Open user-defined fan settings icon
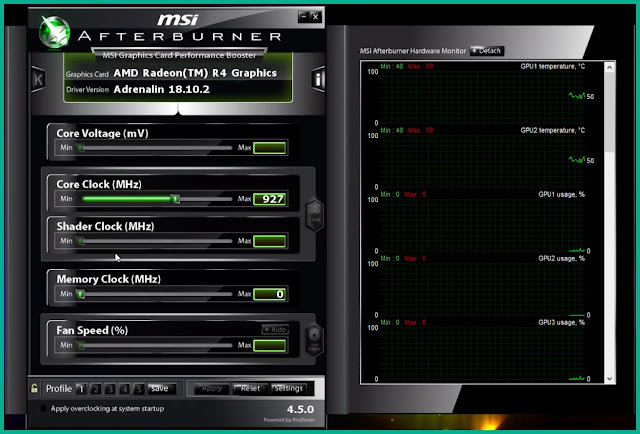This screenshot has height=434, width=640. coord(314,341)
